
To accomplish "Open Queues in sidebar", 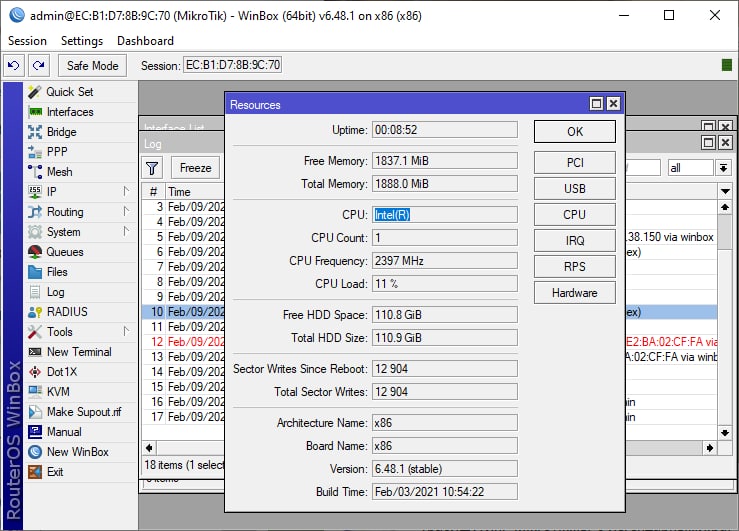I will [65, 252].
